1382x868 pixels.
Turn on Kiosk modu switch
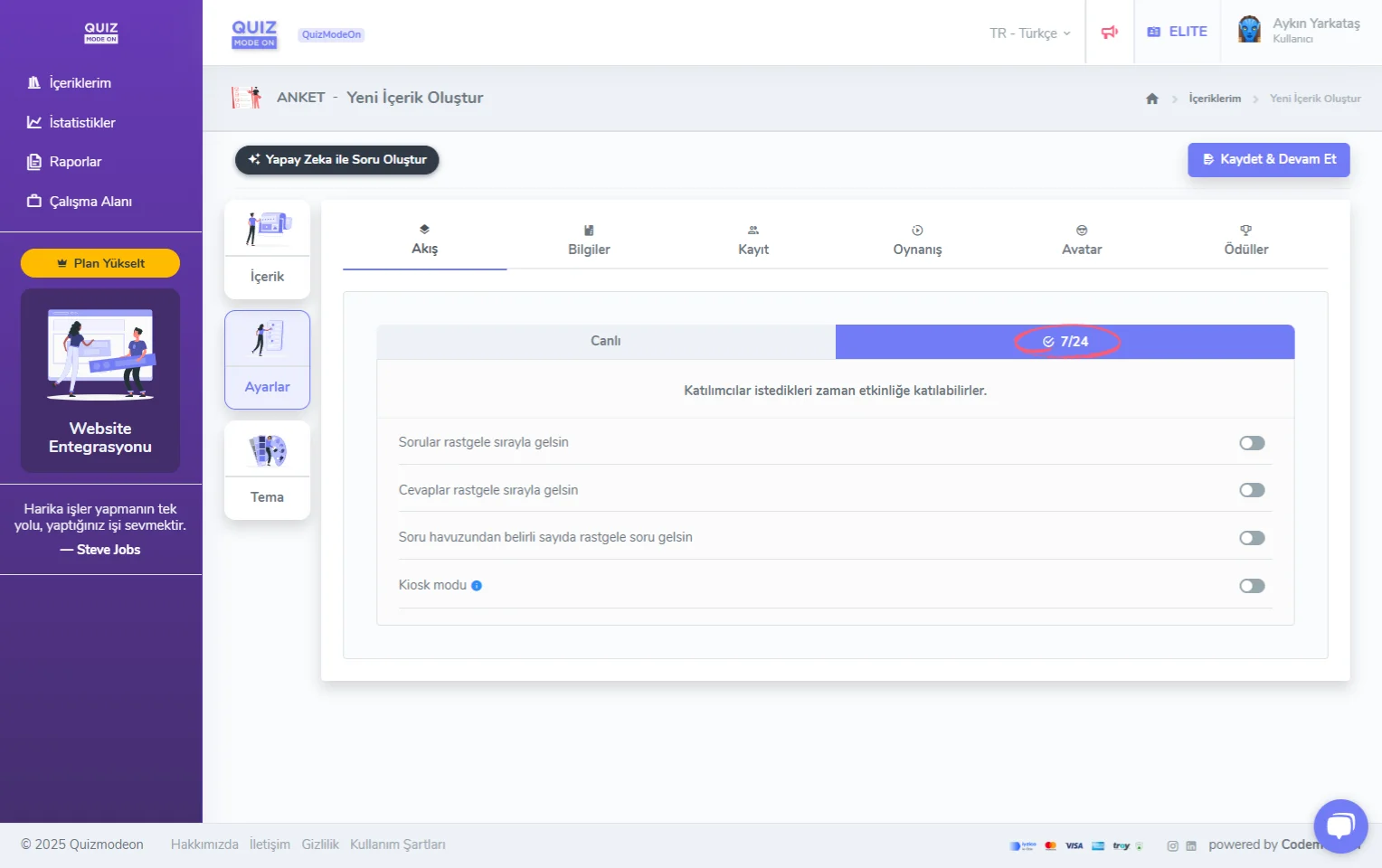coord(1252,586)
